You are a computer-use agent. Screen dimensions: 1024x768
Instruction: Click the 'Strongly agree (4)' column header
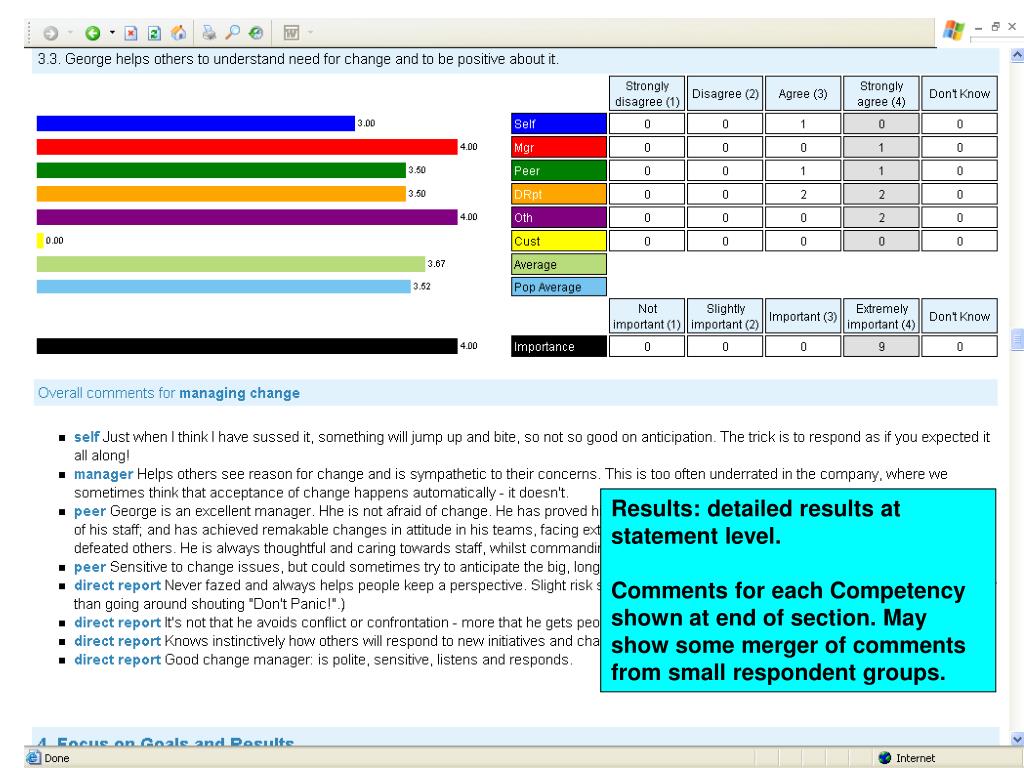point(881,93)
